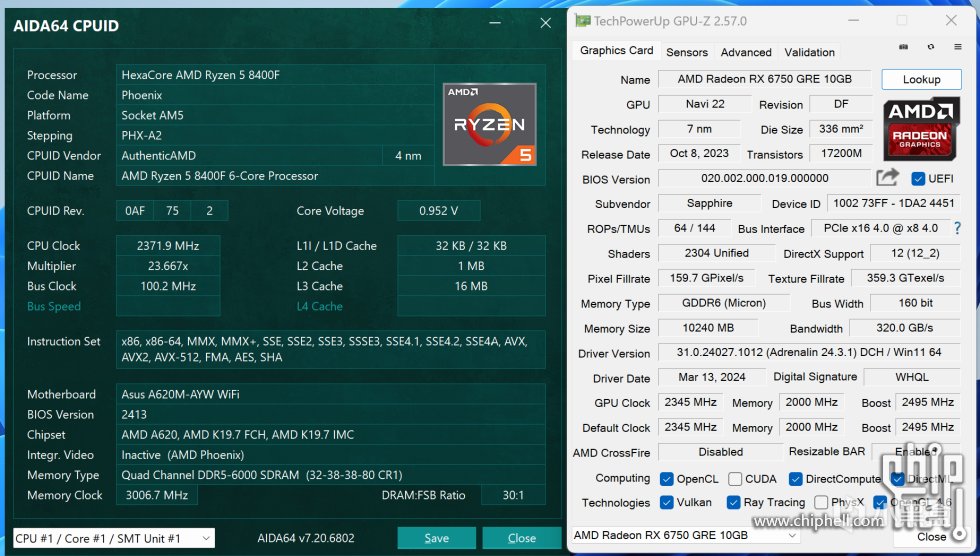
Task: Click the GPU Name field AMD Radeon RX 6750 GRE 10GB
Action: tap(764, 79)
